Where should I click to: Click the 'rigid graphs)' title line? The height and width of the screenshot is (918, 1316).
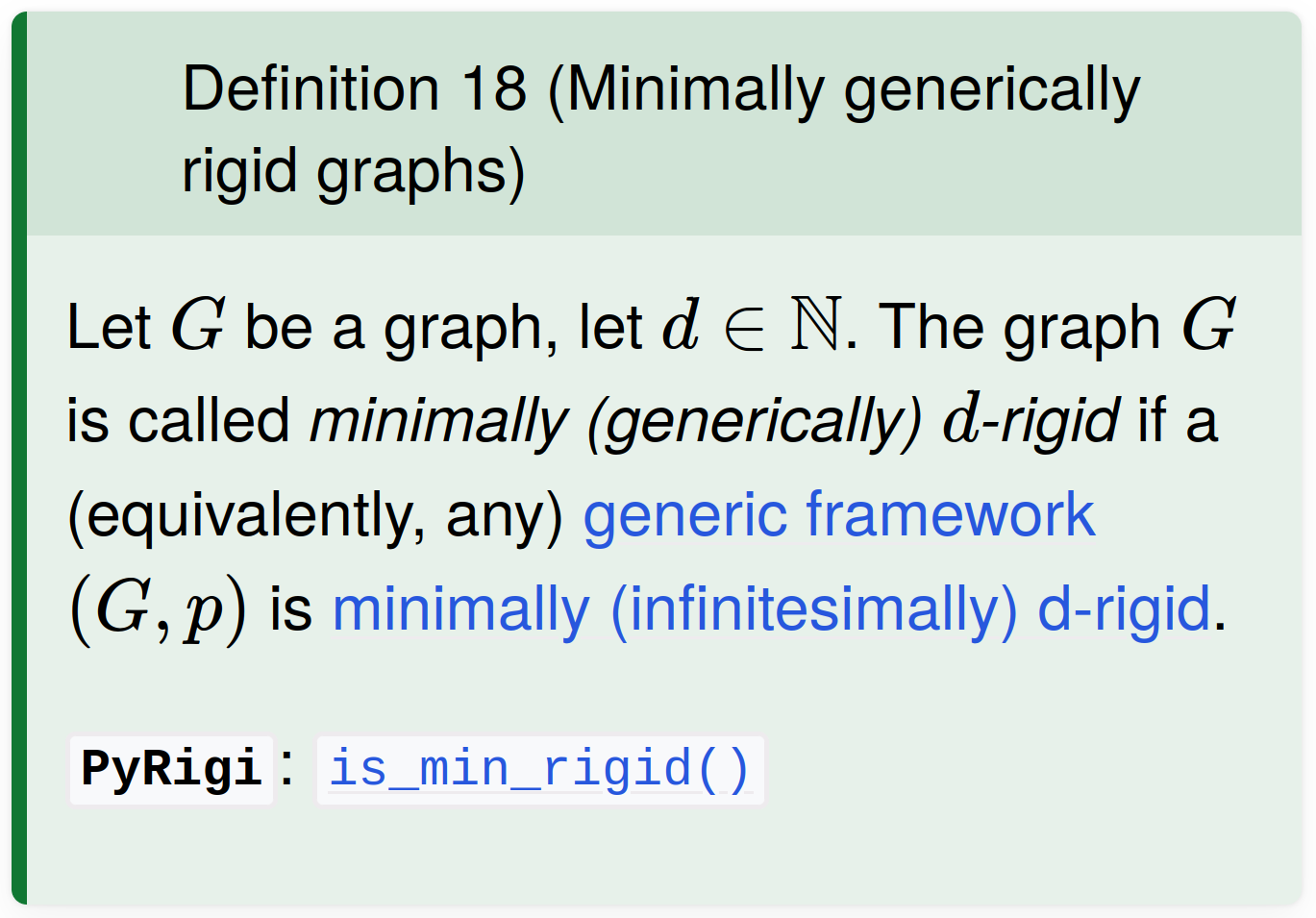354,172
